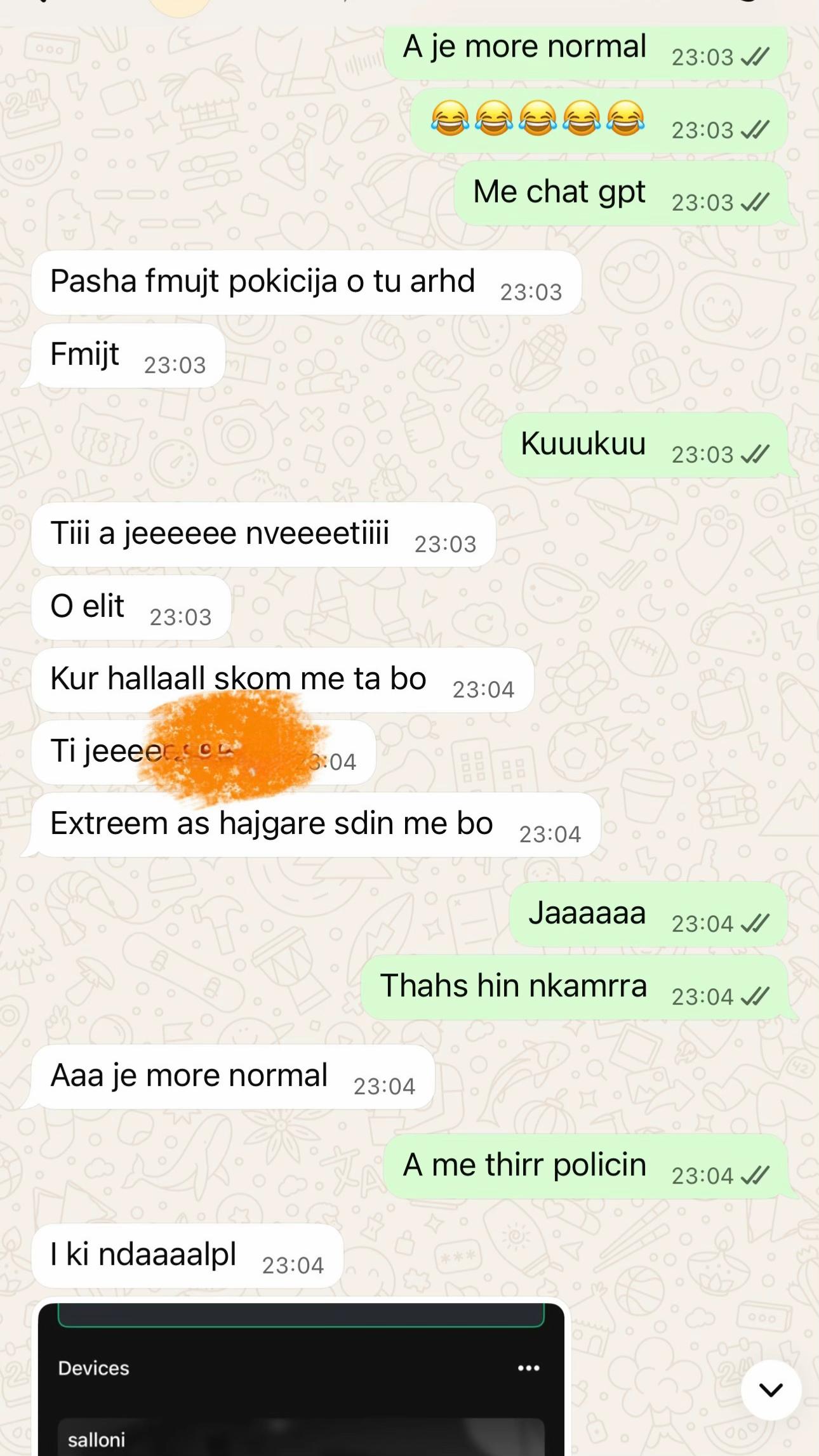Tap read ticks on 'Jaaaaaa' message
This screenshot has width=819, height=1456.
click(755, 923)
